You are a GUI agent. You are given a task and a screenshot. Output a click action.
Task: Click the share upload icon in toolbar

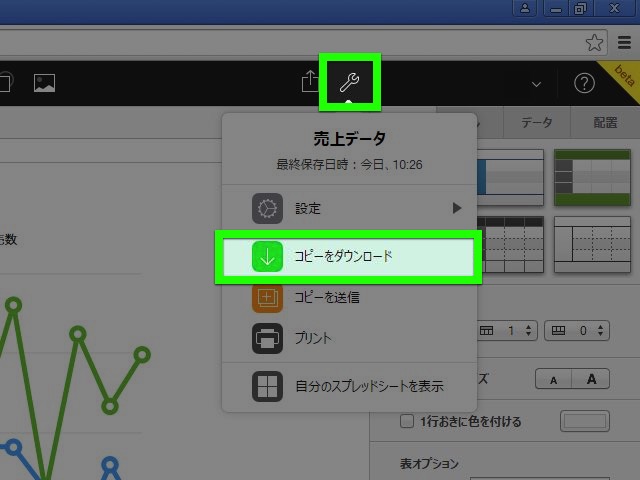point(310,81)
